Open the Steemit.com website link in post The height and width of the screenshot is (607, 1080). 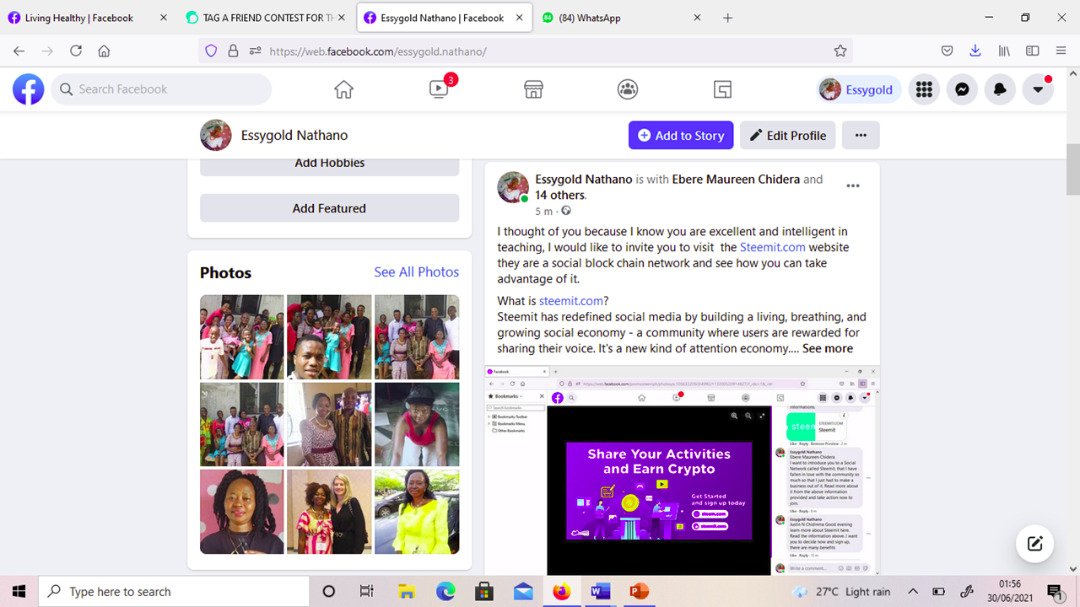pyautogui.click(x=772, y=247)
